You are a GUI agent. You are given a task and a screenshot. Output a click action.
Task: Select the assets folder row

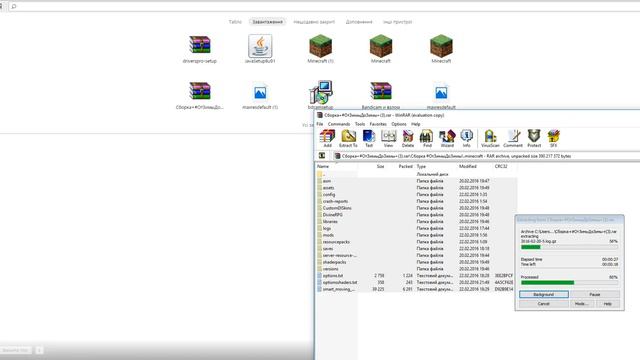(416, 188)
